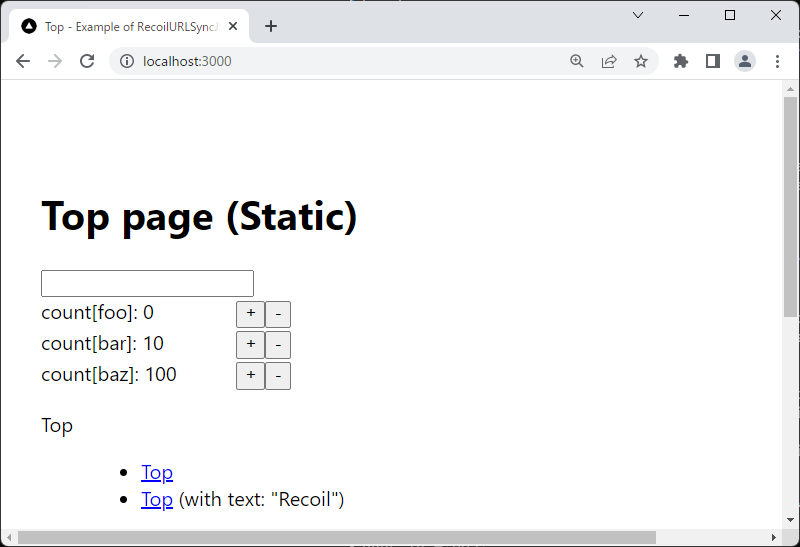Maximize the browser window
Viewport: 800px width, 547px height.
click(x=730, y=15)
